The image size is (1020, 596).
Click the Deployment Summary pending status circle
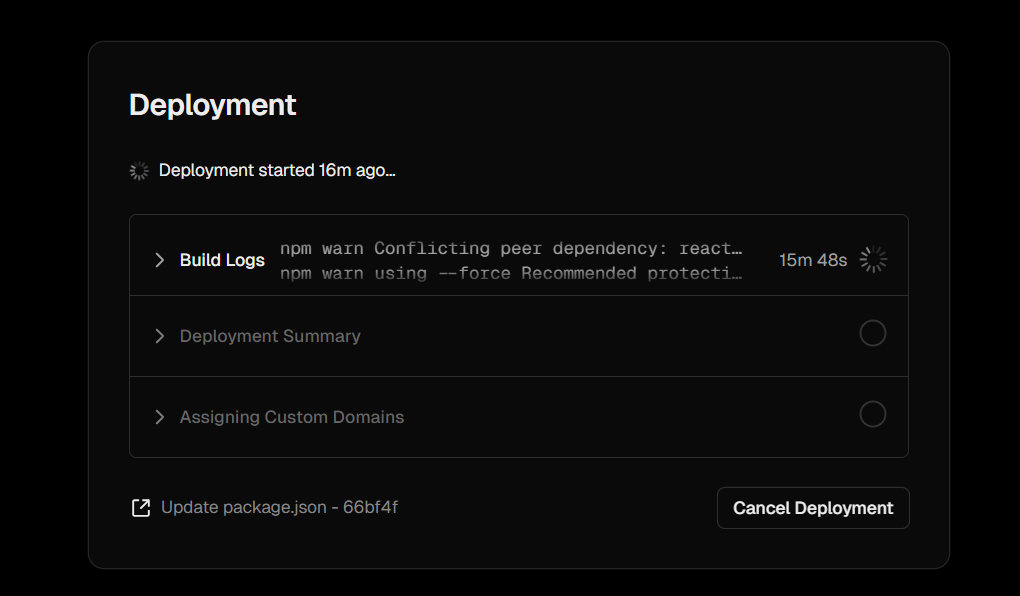(873, 333)
